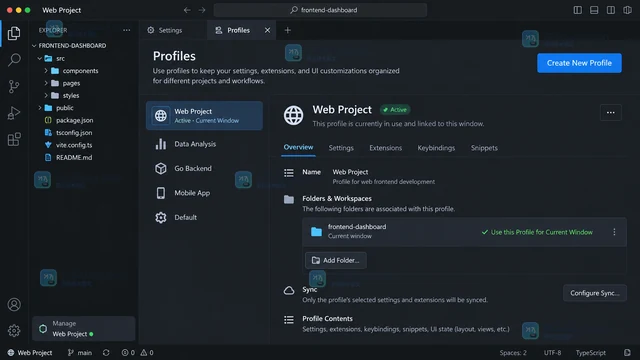Screen dimensions: 640x360
Task: Switch to the Extensions tab
Action: pyautogui.click(x=386, y=148)
